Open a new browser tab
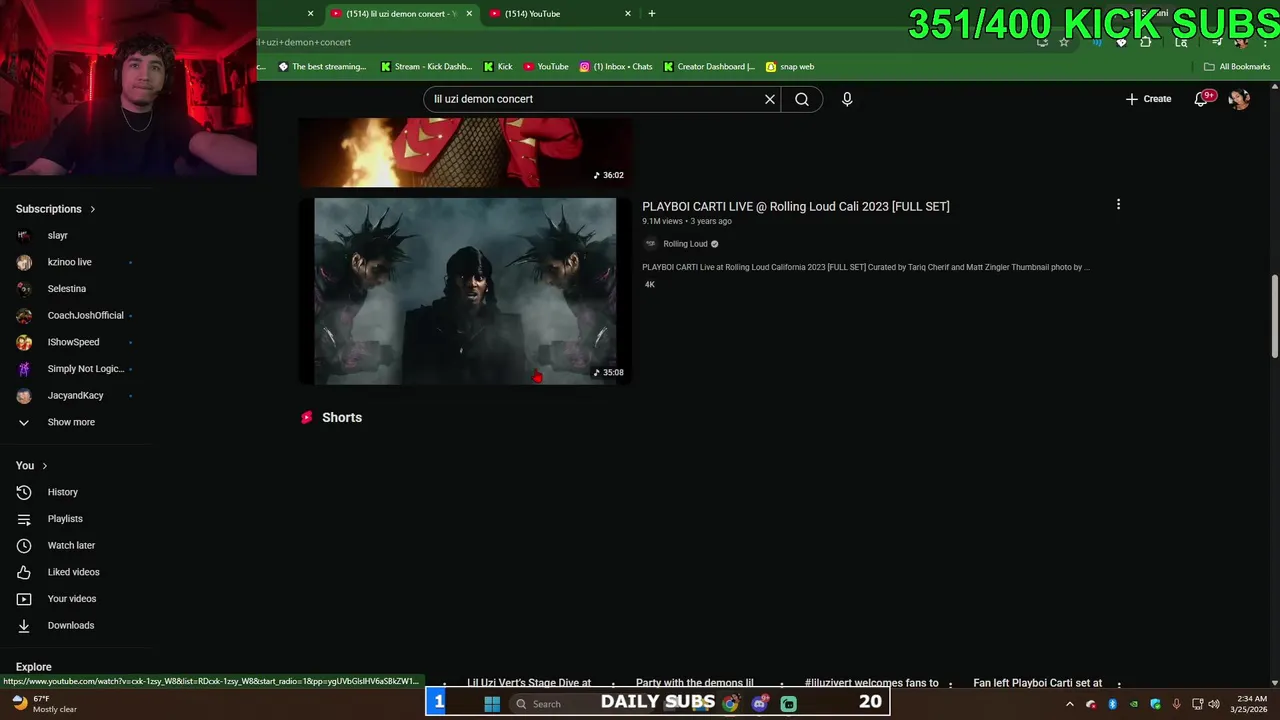Image resolution: width=1280 pixels, height=720 pixels. coord(652,14)
